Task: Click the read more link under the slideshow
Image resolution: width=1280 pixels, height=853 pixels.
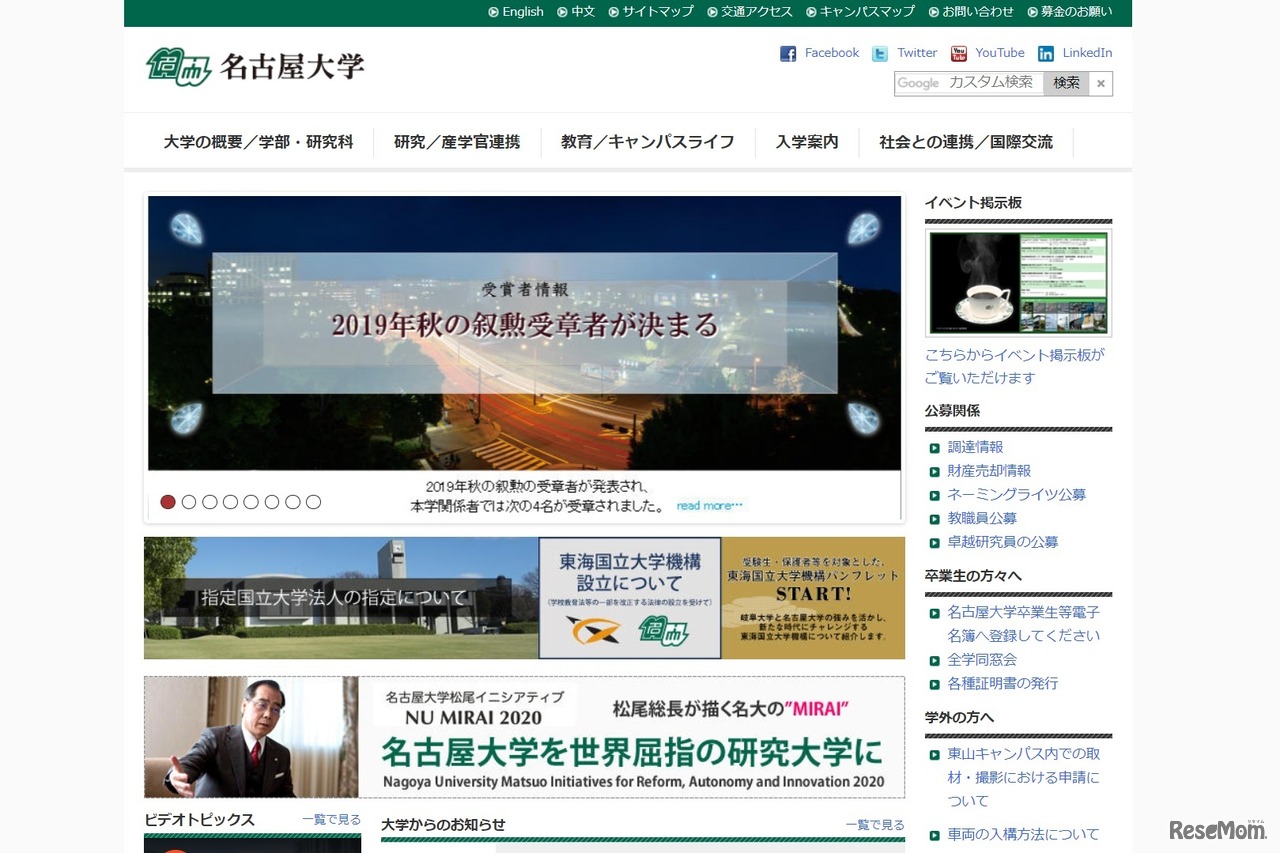Action: (x=710, y=506)
